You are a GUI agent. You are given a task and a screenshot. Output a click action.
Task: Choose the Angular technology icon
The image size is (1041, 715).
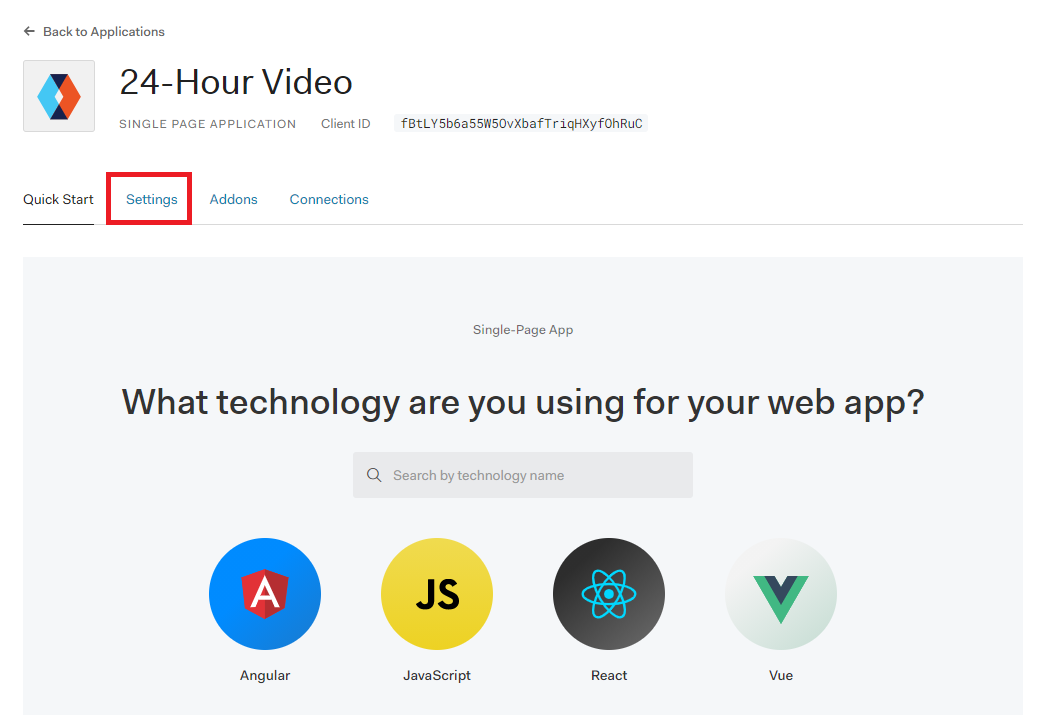pos(265,594)
